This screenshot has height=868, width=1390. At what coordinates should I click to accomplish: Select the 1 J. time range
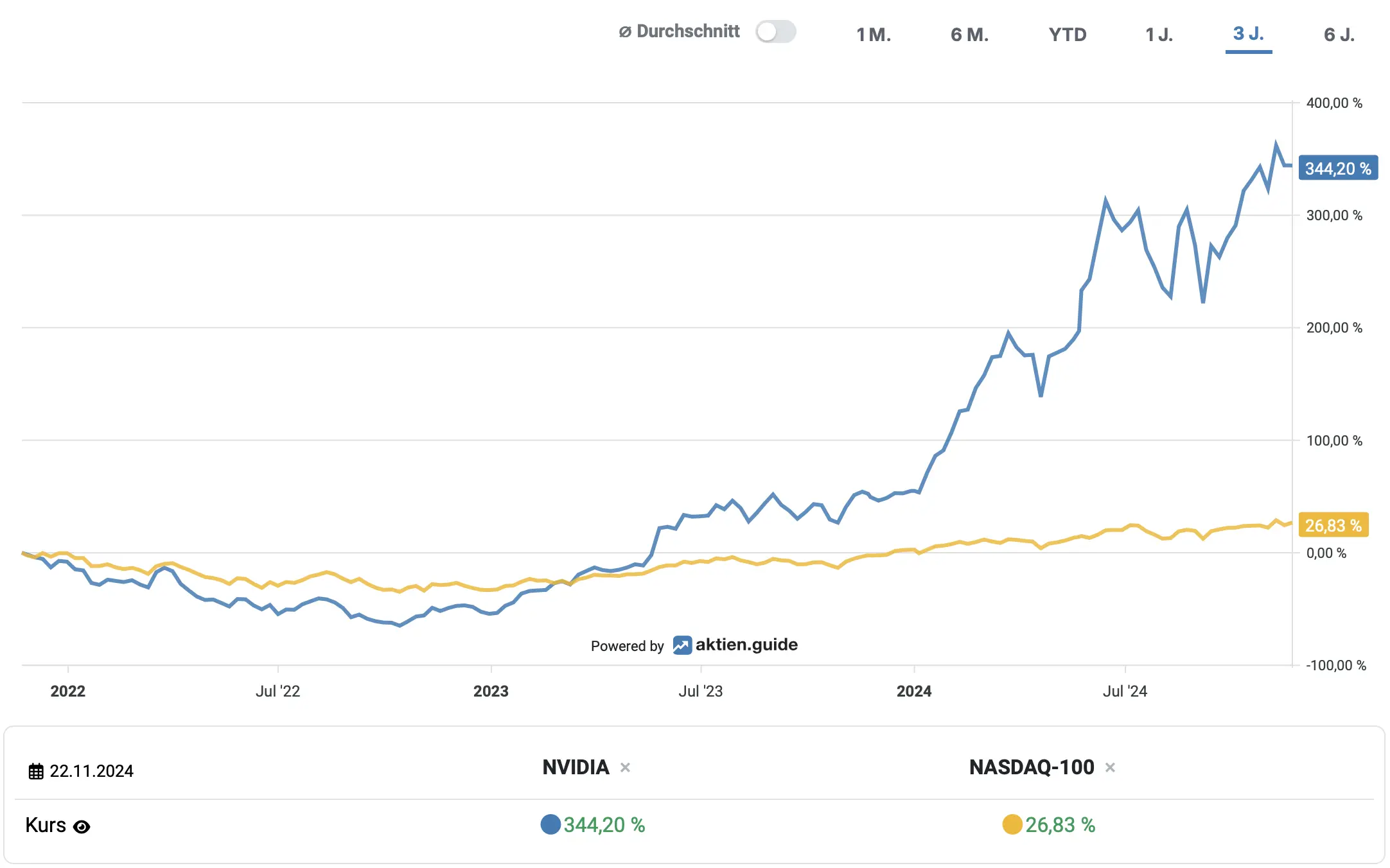[x=1159, y=35]
